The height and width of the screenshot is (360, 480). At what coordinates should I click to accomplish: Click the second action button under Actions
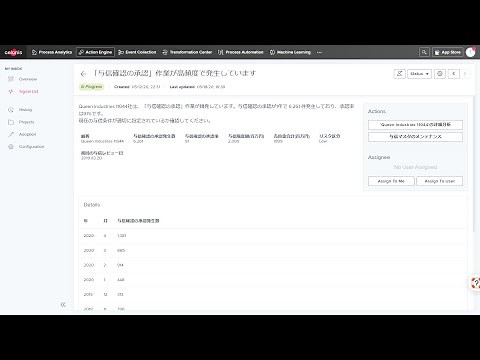pyautogui.click(x=415, y=137)
